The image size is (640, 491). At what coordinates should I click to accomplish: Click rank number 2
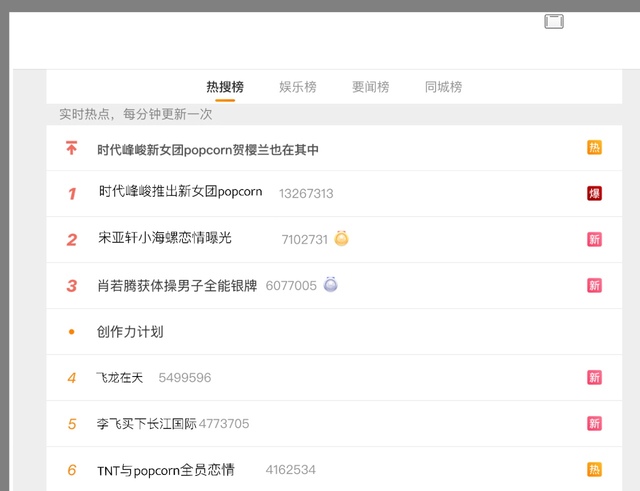tap(72, 240)
